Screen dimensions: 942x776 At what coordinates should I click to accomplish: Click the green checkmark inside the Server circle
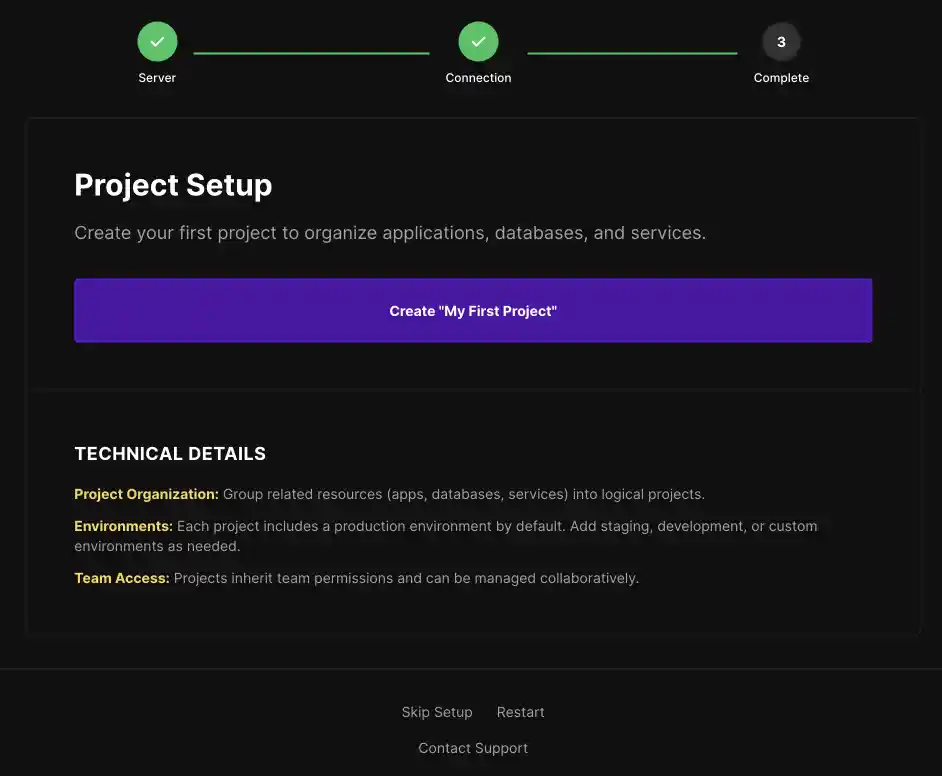coord(157,41)
